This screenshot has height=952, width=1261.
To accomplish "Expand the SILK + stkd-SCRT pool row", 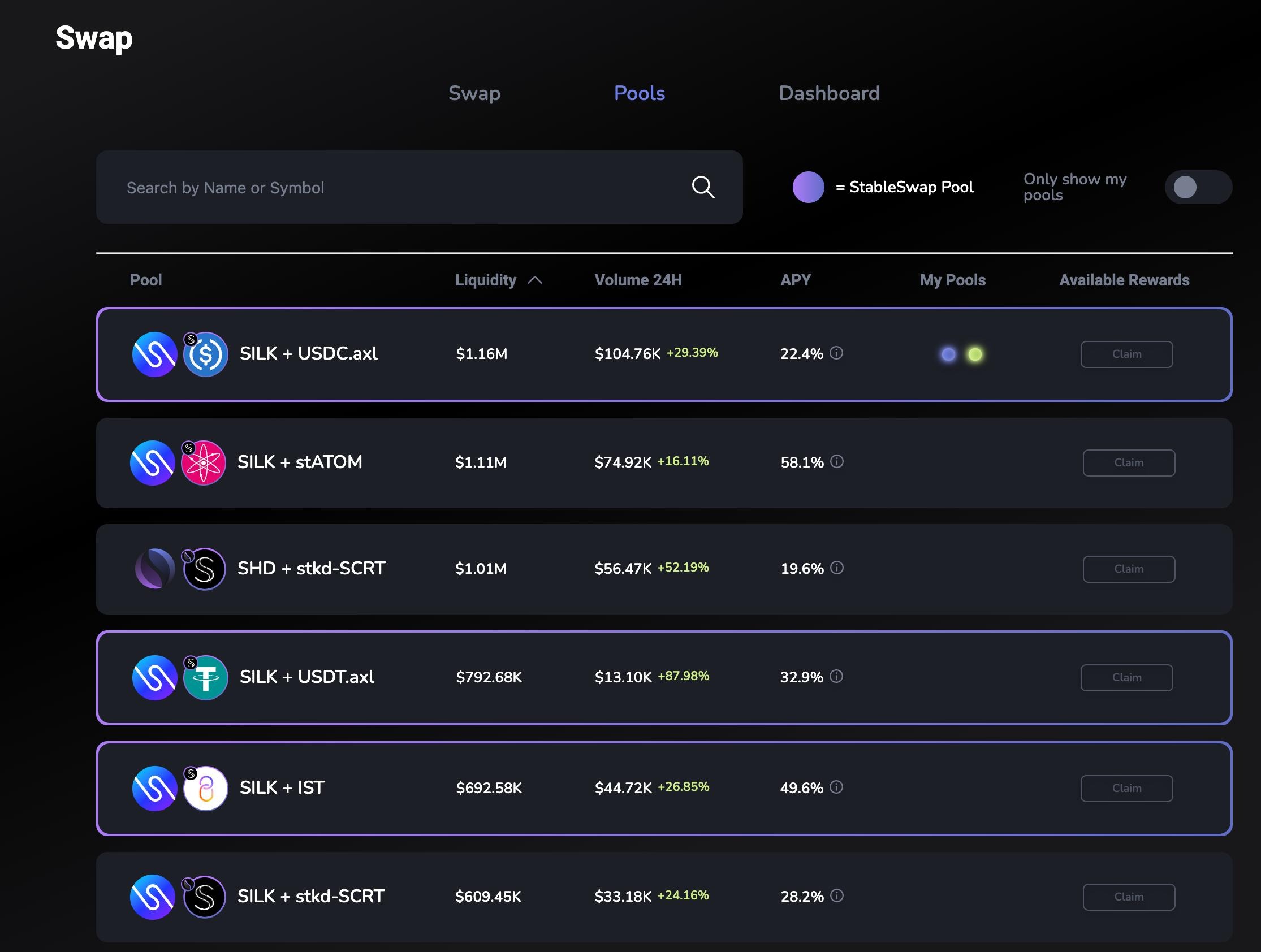I will tap(310, 896).
